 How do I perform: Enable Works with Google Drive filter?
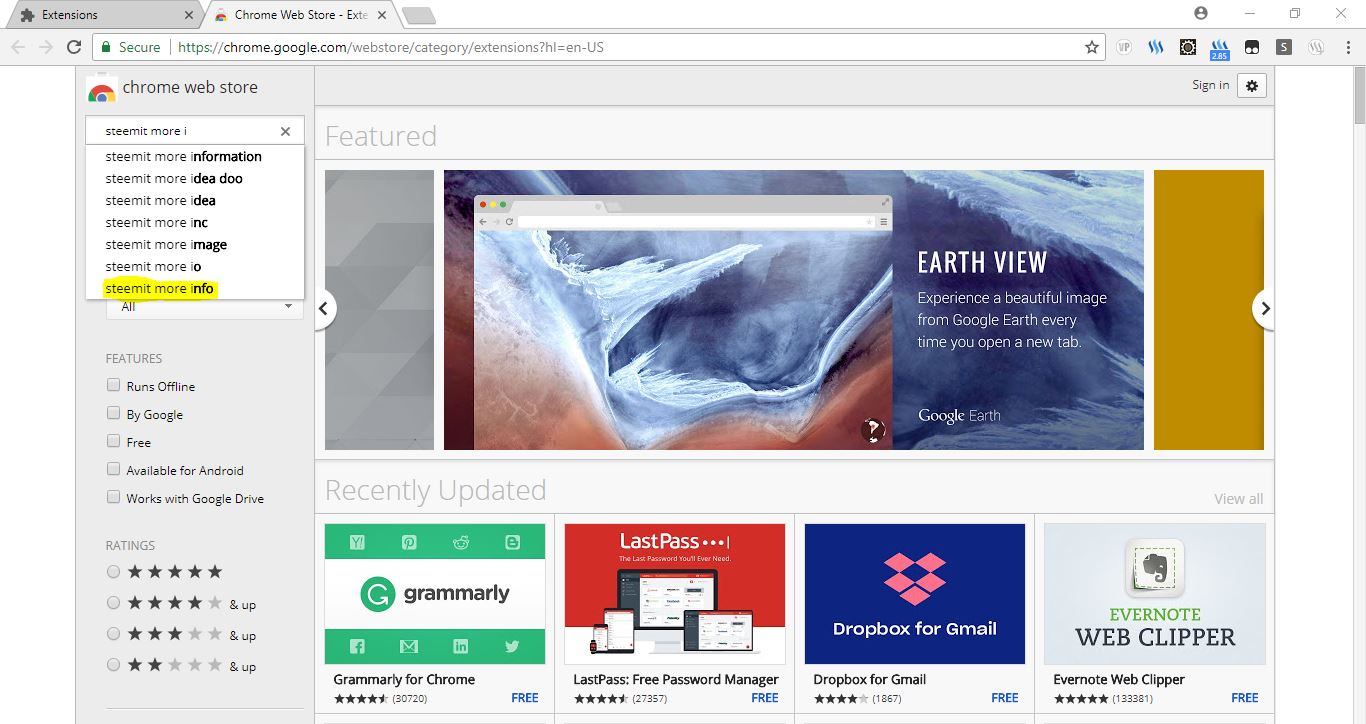[x=113, y=498]
